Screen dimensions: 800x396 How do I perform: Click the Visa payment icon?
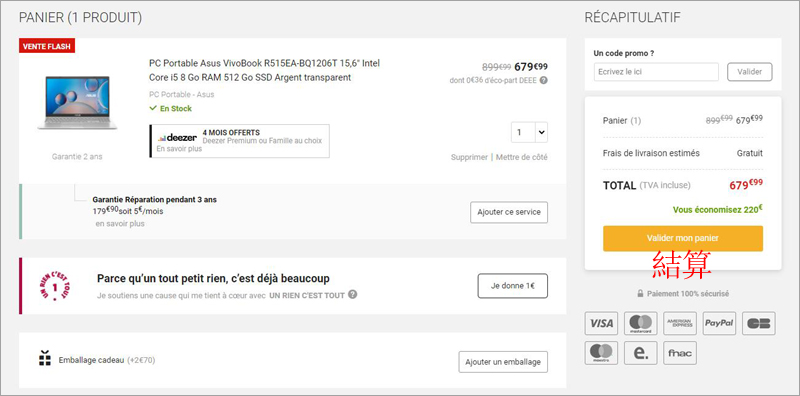[601, 323]
